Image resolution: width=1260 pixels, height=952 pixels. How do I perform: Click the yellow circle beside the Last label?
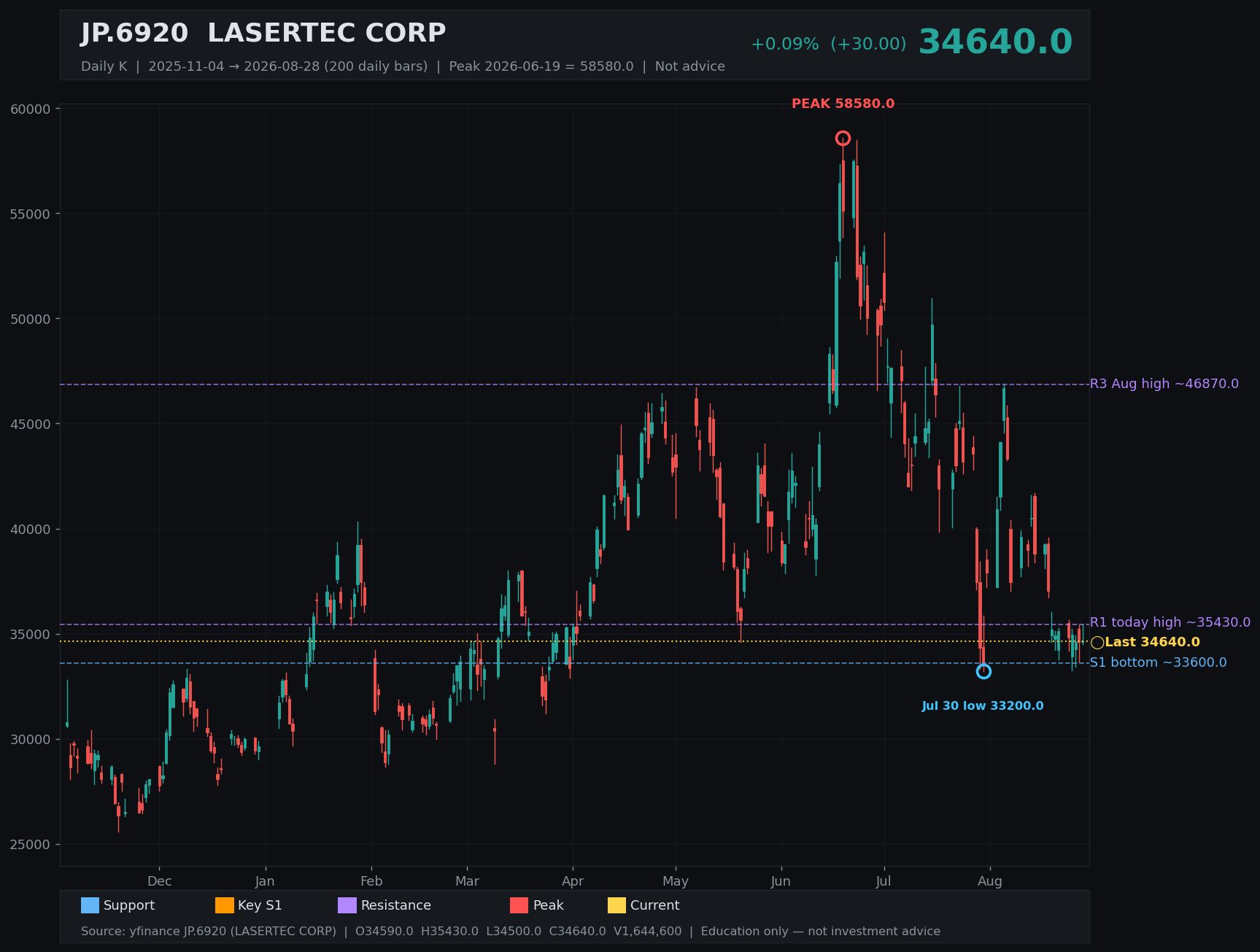1097,643
